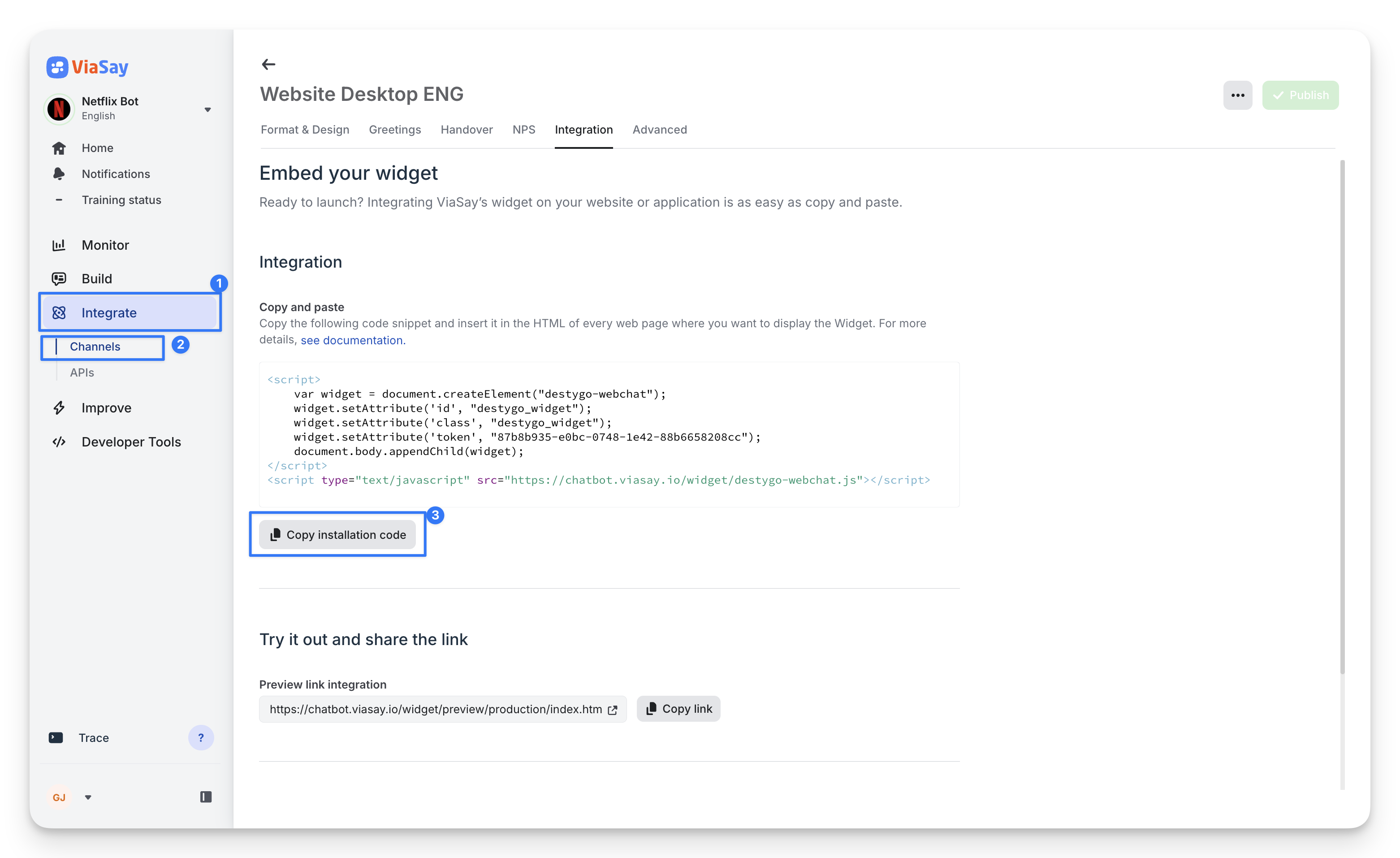Switch to the Advanced tab
Viewport: 1400px width, 858px height.
659,130
